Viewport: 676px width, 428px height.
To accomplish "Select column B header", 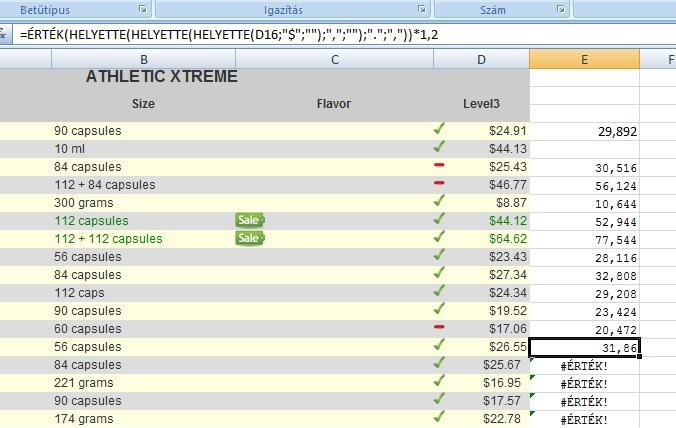I will click(144, 59).
